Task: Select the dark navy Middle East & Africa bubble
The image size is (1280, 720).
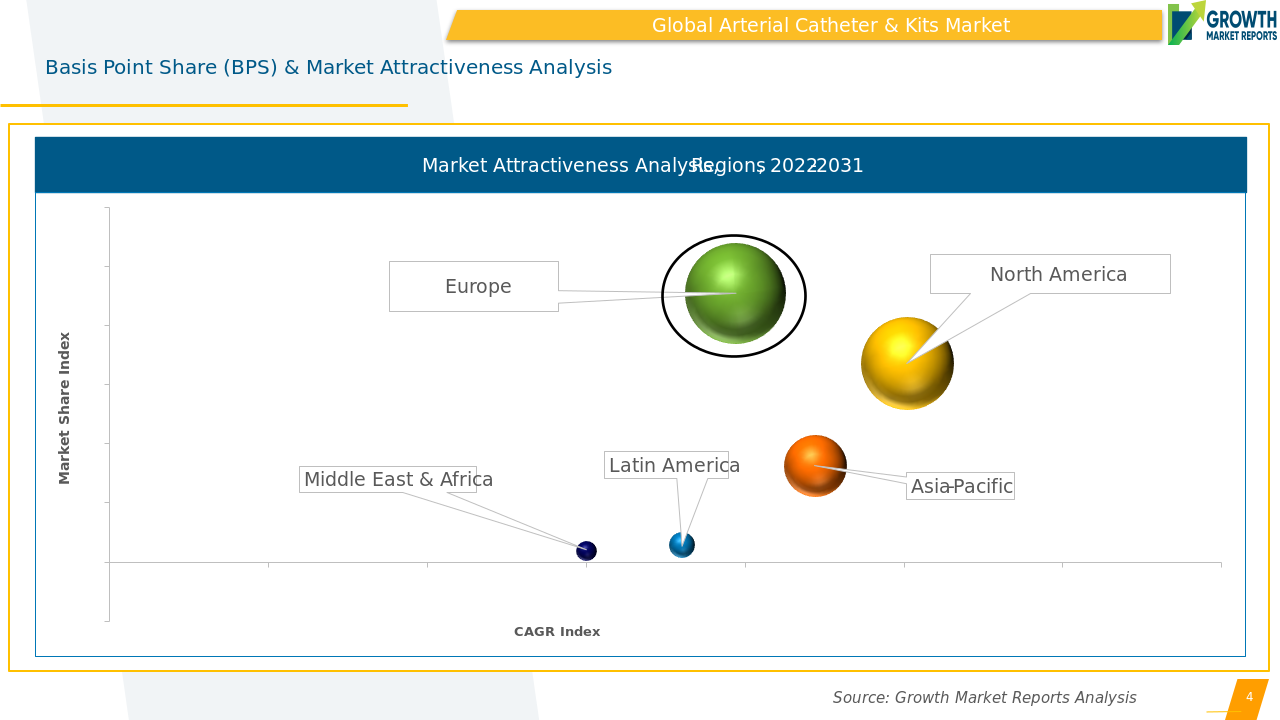Action: [586, 551]
